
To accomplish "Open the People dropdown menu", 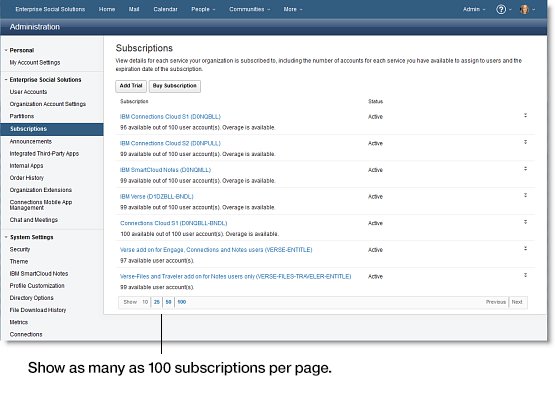I will click(203, 9).
